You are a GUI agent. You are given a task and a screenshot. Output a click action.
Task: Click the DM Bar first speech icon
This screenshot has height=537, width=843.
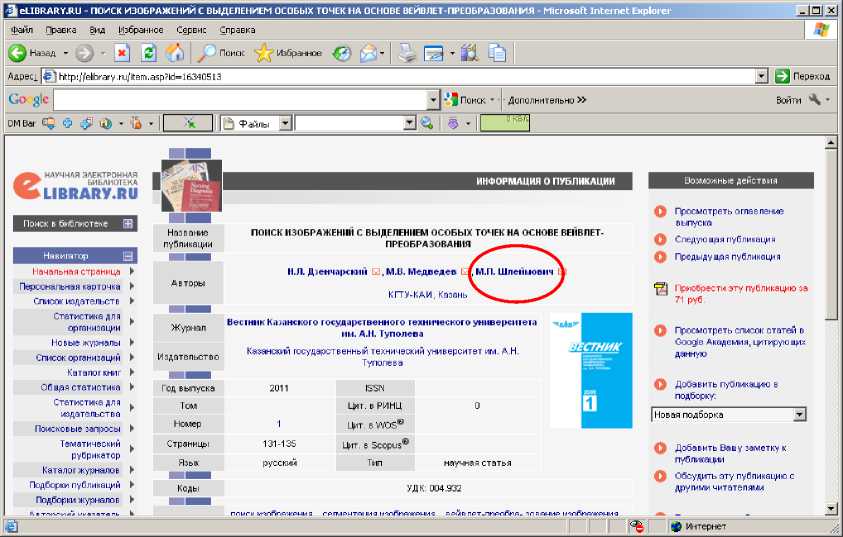click(48, 124)
